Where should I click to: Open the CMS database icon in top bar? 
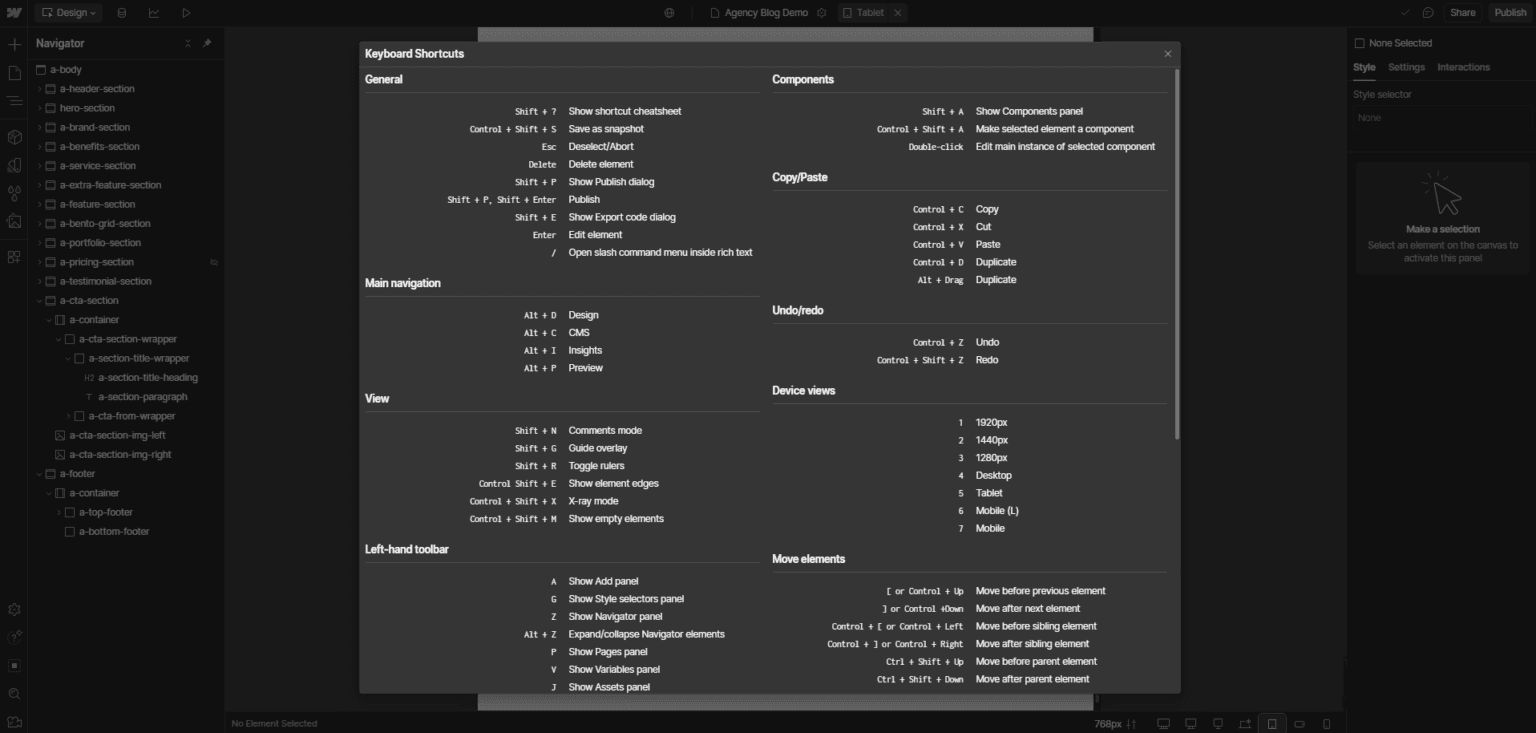coord(122,13)
